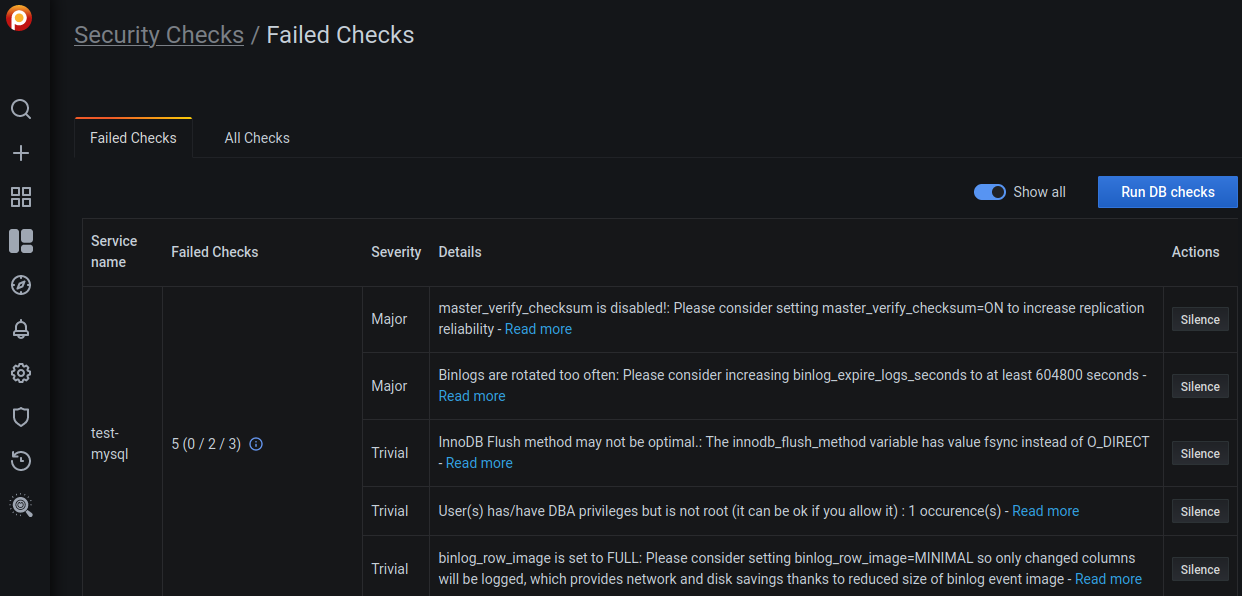The width and height of the screenshot is (1242, 596).
Task: Disable the Show all toggle
Action: pos(989,191)
